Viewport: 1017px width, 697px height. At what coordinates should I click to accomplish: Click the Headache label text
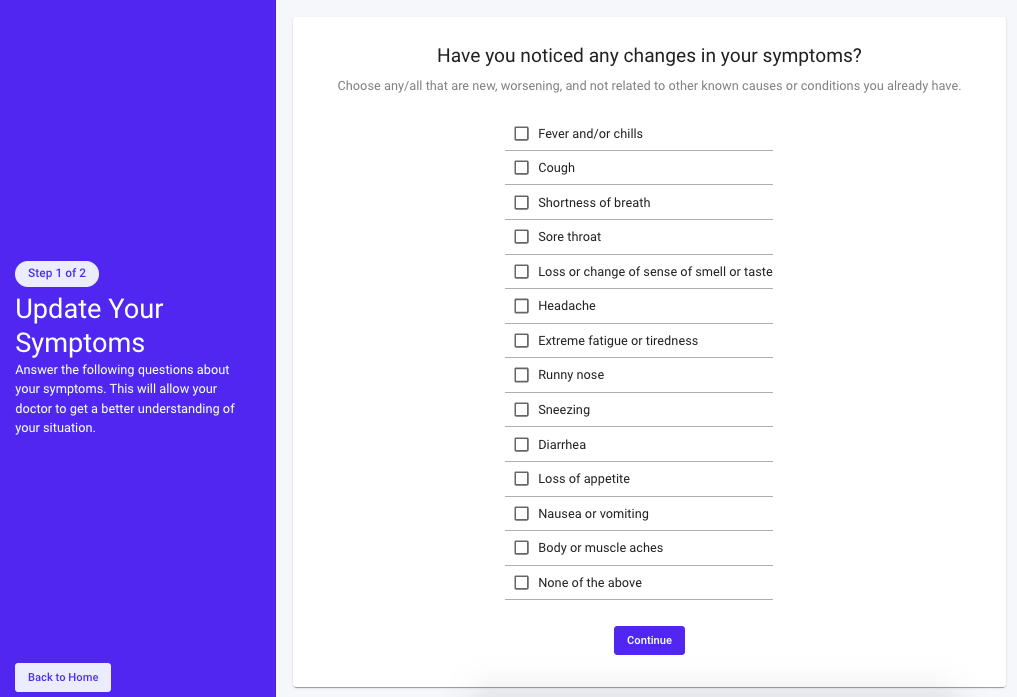pos(567,306)
